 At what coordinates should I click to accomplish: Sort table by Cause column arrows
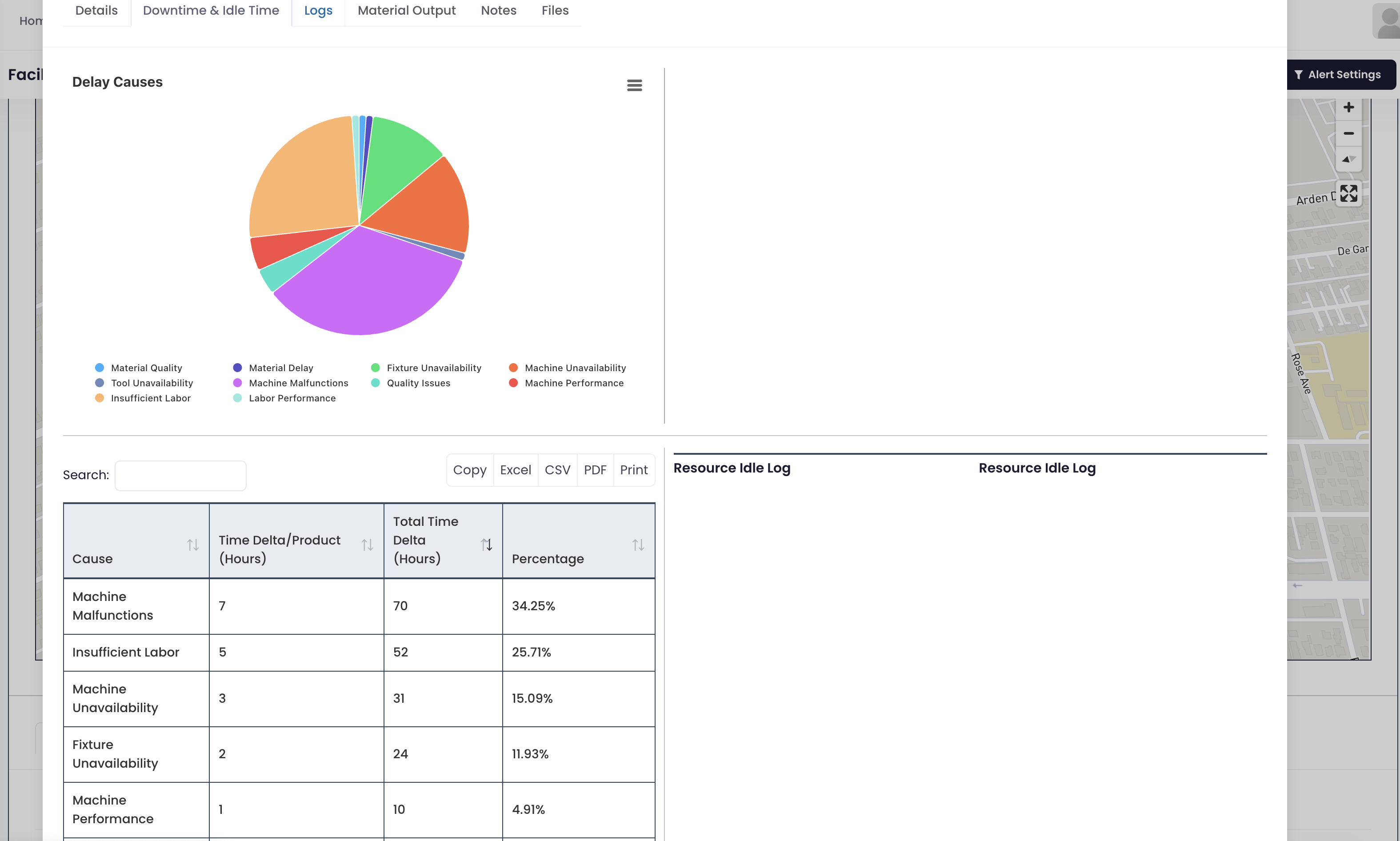[x=192, y=545]
